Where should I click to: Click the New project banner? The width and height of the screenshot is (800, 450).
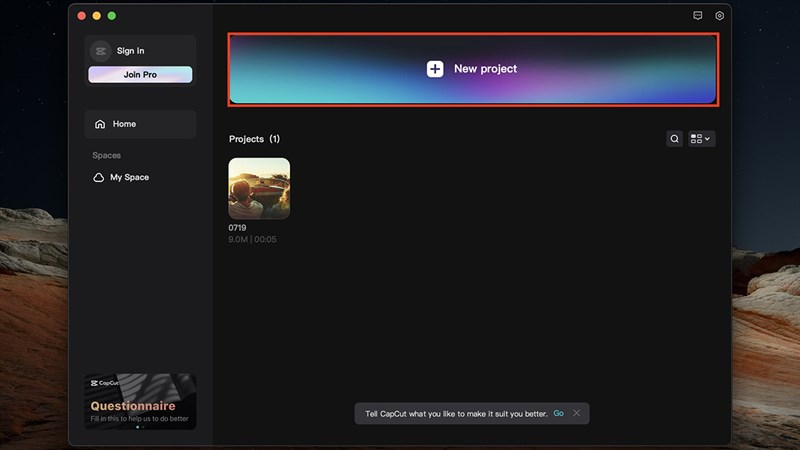click(x=560, y=69)
